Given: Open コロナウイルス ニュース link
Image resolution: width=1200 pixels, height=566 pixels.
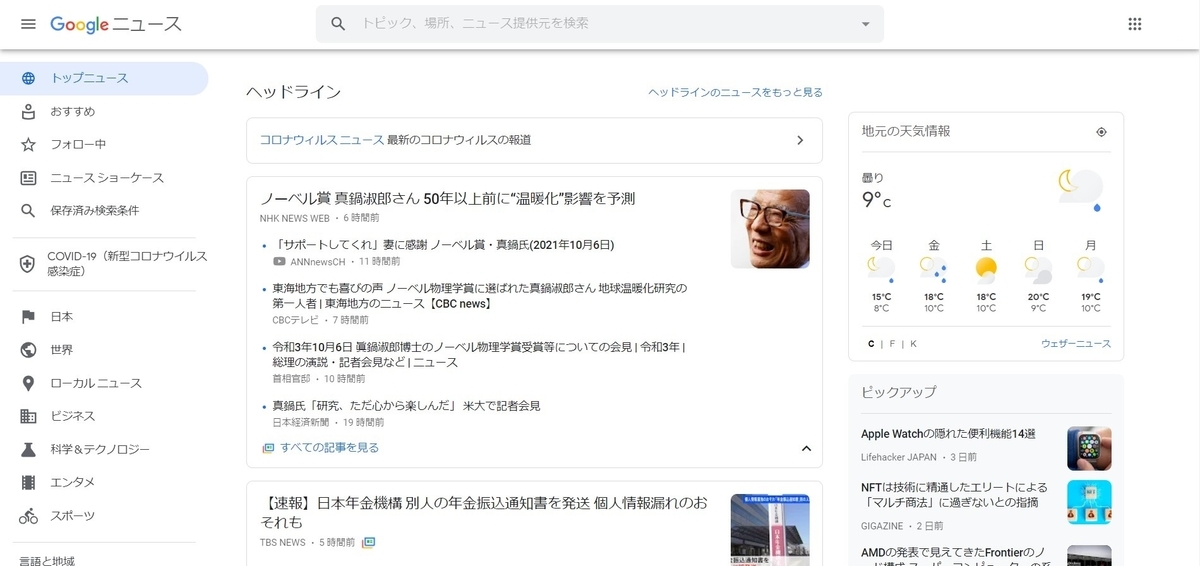Looking at the screenshot, I should (322, 140).
